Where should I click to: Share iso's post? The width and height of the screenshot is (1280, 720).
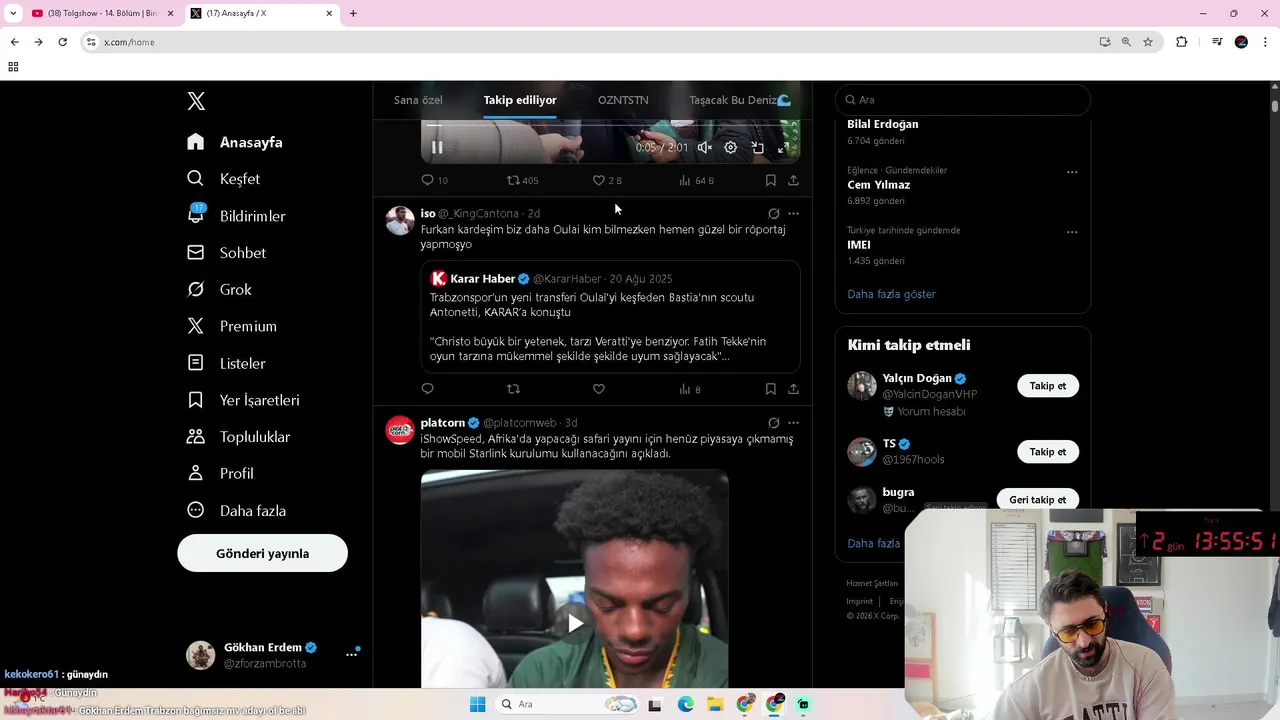793,389
